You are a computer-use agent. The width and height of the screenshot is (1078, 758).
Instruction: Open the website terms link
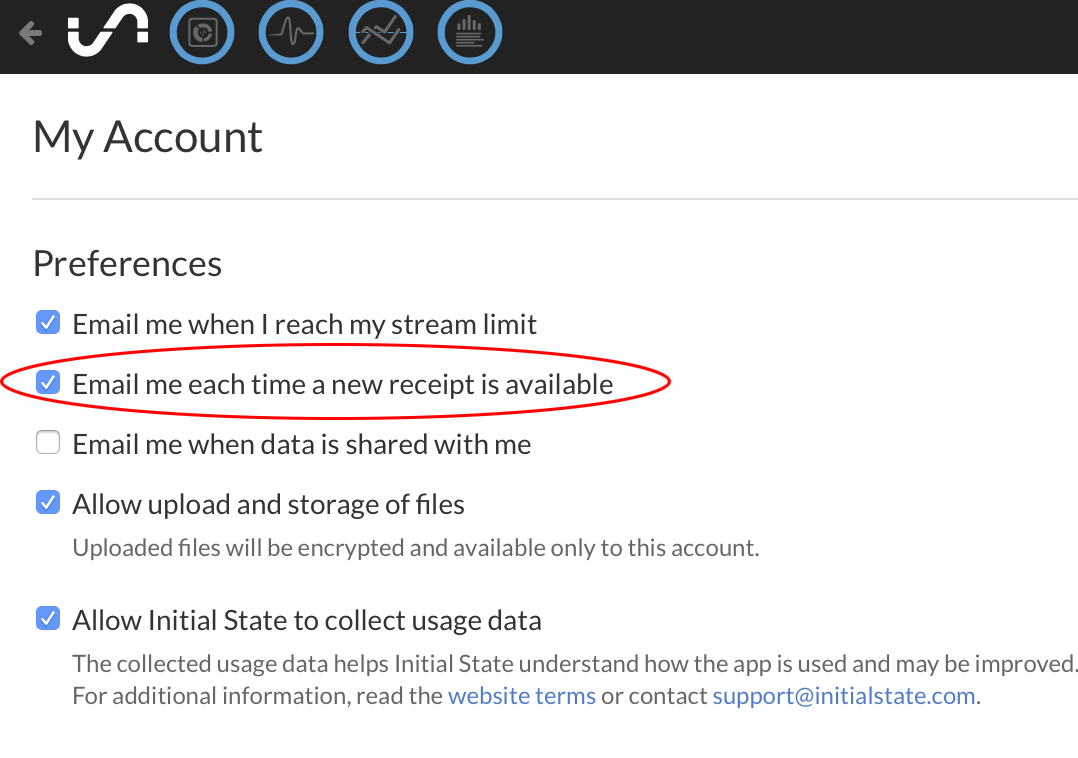point(522,696)
